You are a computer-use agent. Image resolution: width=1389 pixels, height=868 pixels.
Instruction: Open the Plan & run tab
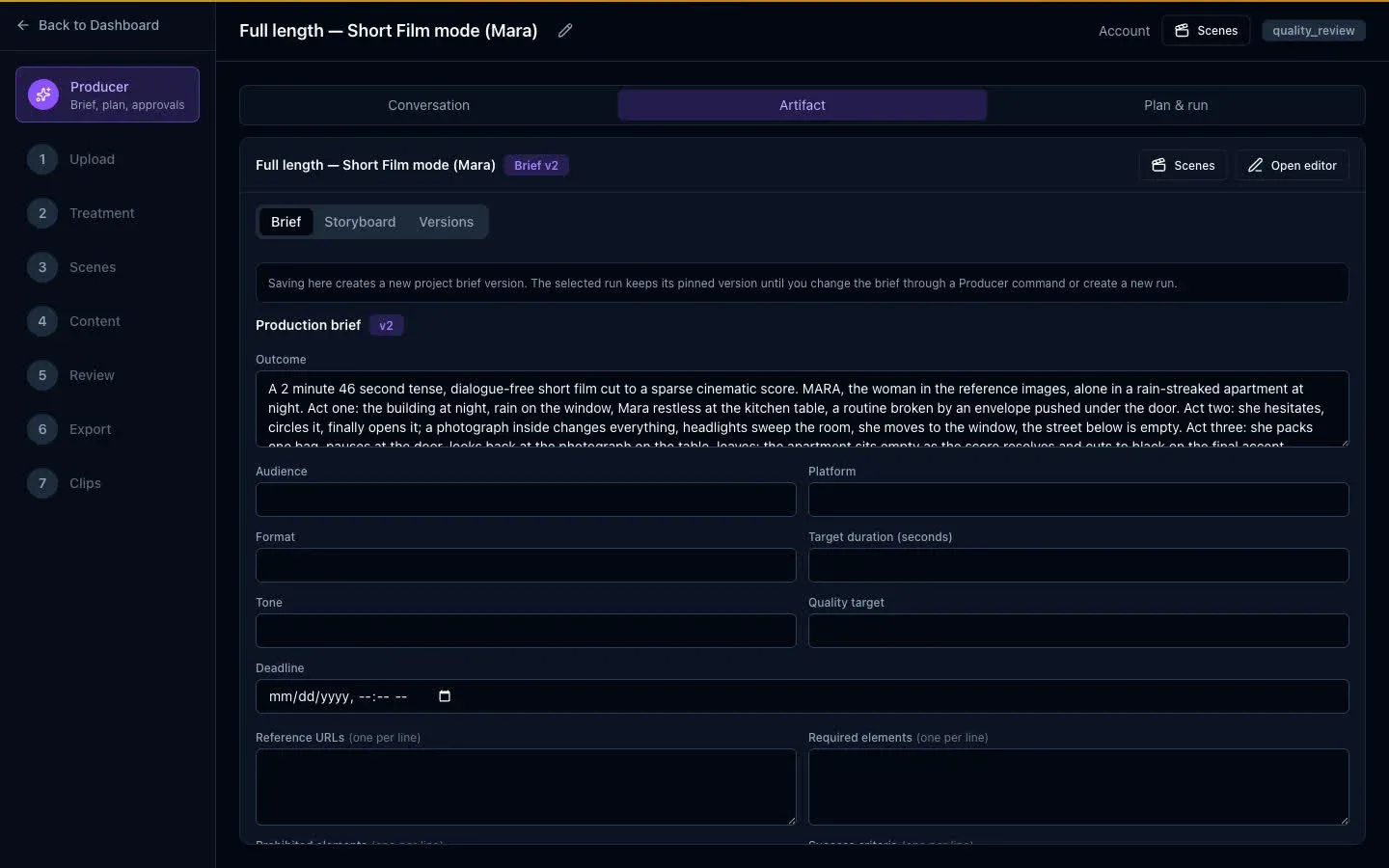1176,105
